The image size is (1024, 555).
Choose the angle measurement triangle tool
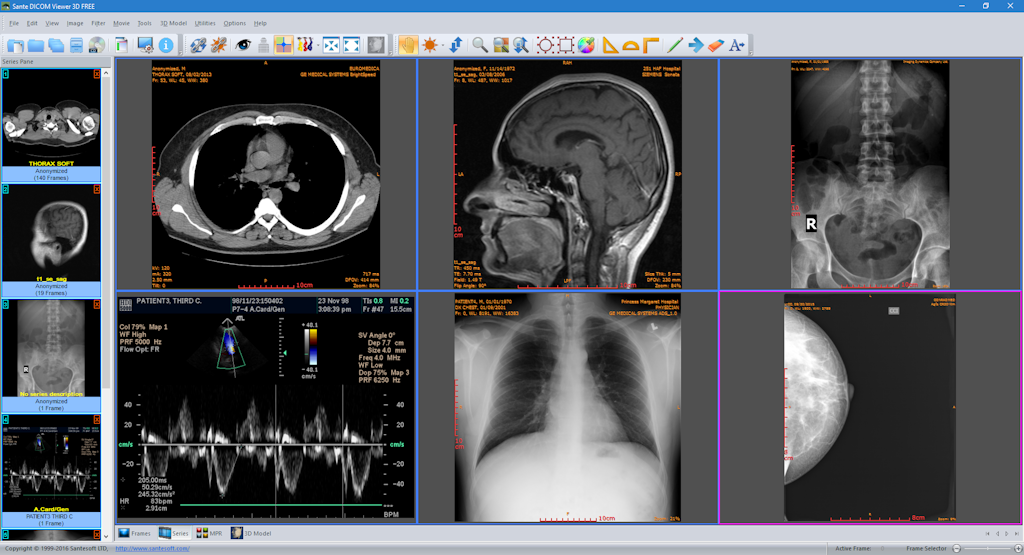click(x=611, y=45)
